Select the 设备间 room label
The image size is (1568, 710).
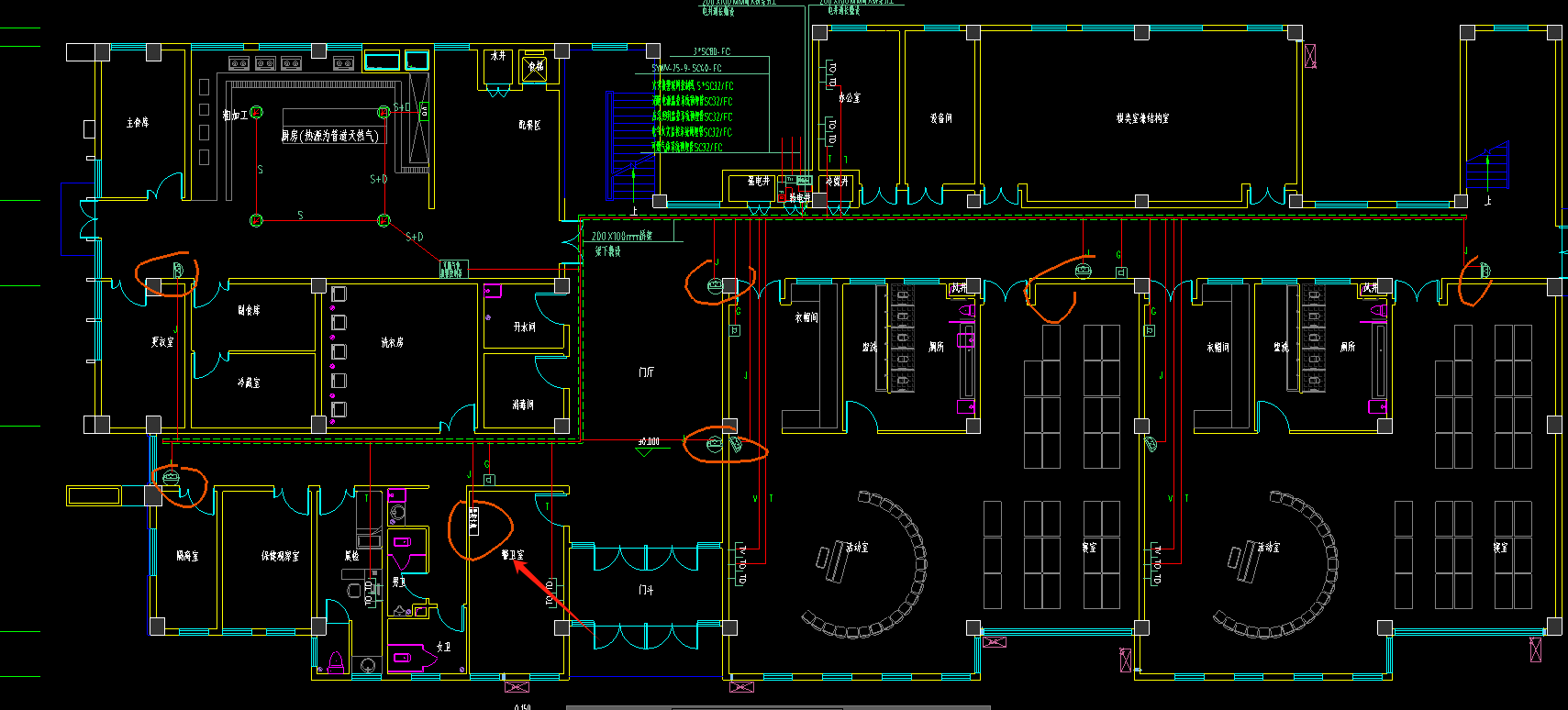click(x=940, y=118)
